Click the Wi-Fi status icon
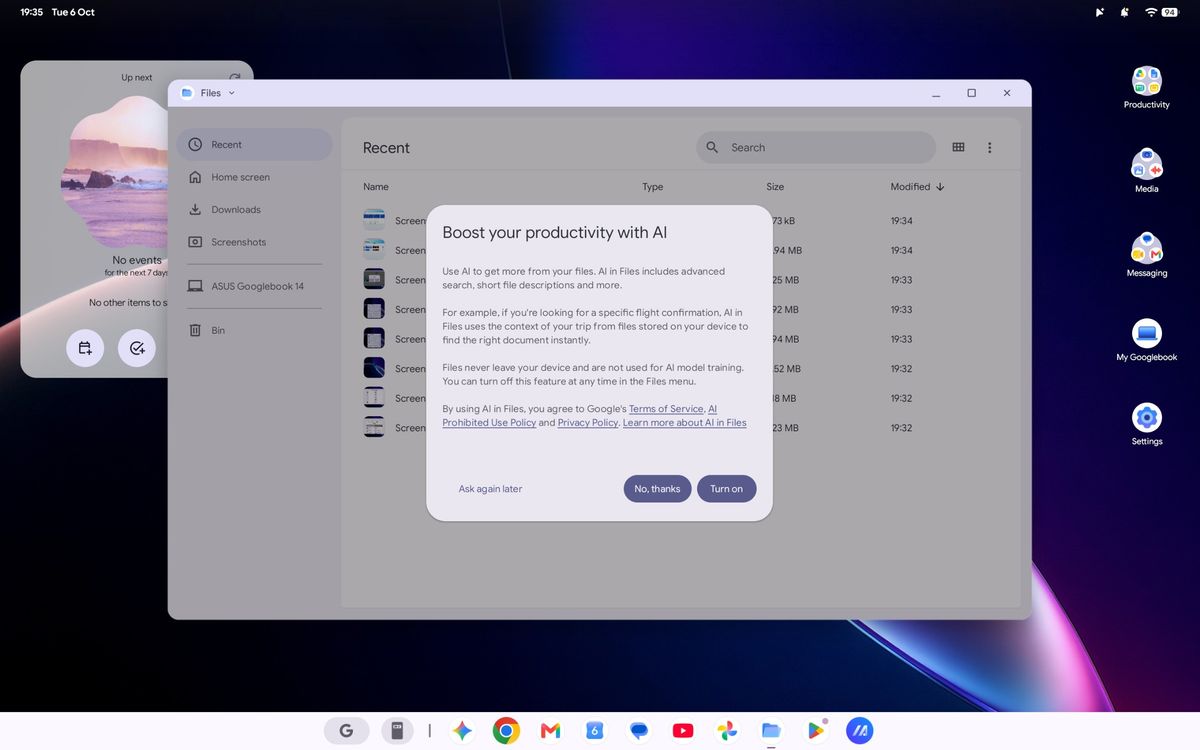This screenshot has width=1200, height=750. tap(1151, 12)
